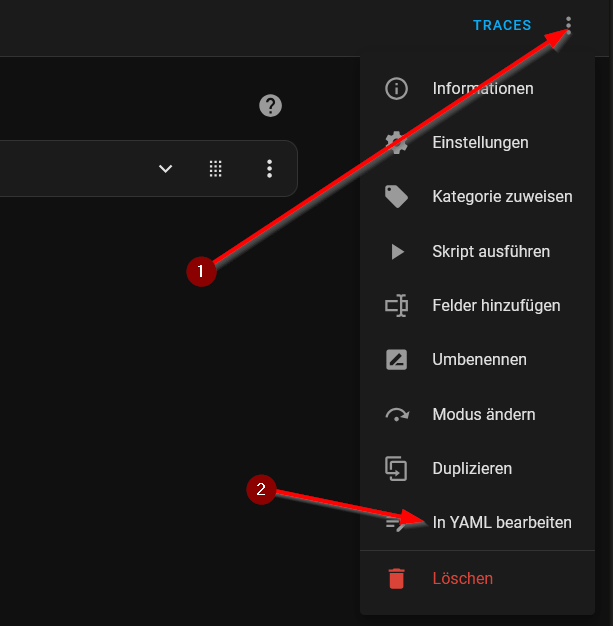613x626 pixels.
Task: Choose Kategorie zuweisen
Action: pos(477,196)
